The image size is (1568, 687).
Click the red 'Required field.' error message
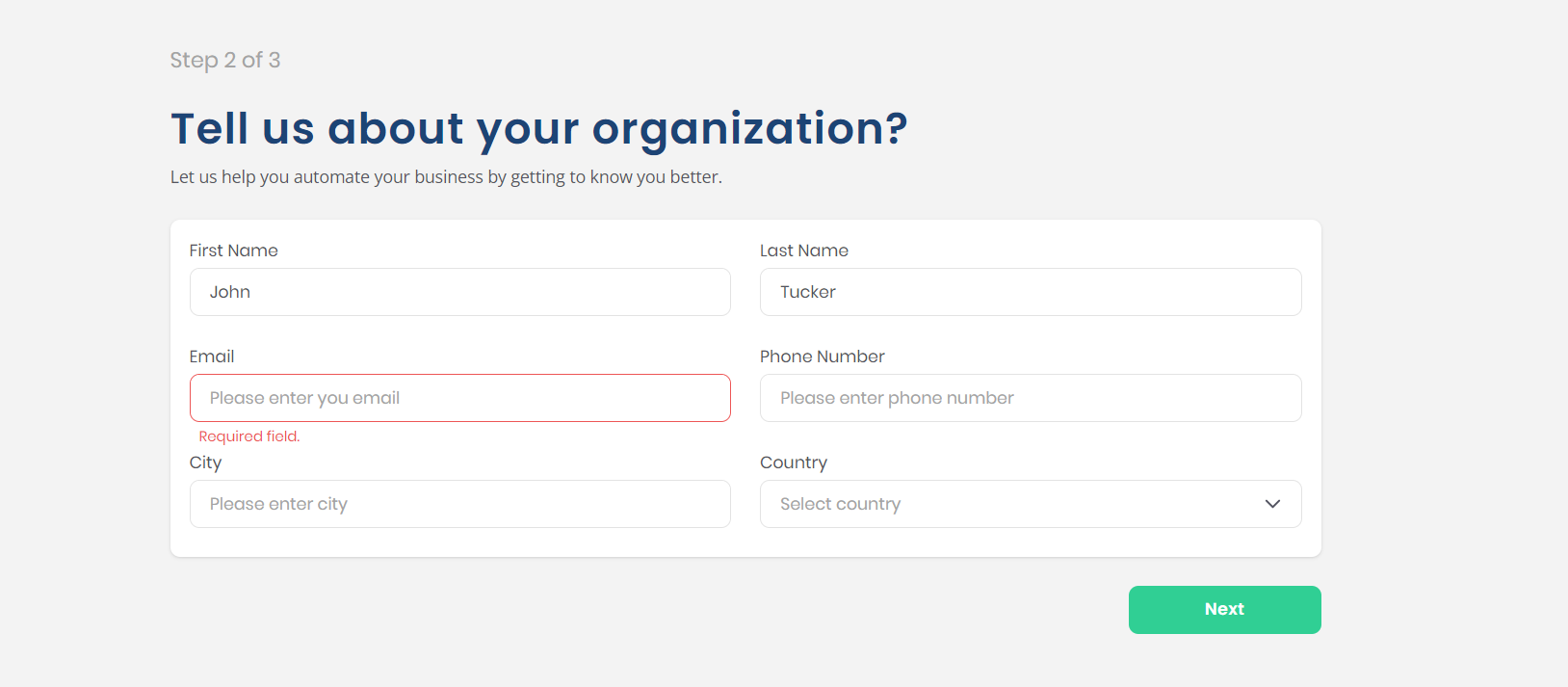(249, 436)
